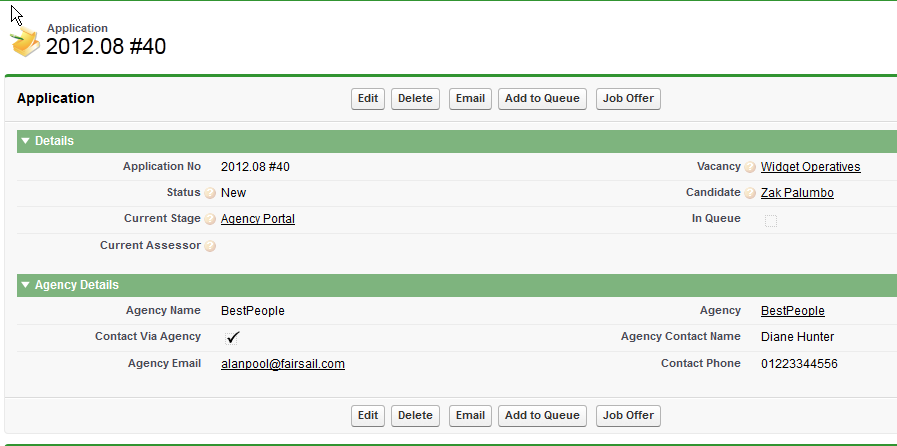Screen dimensions: 897x446
Task: Click the top Add to Queue button
Action: pos(542,99)
